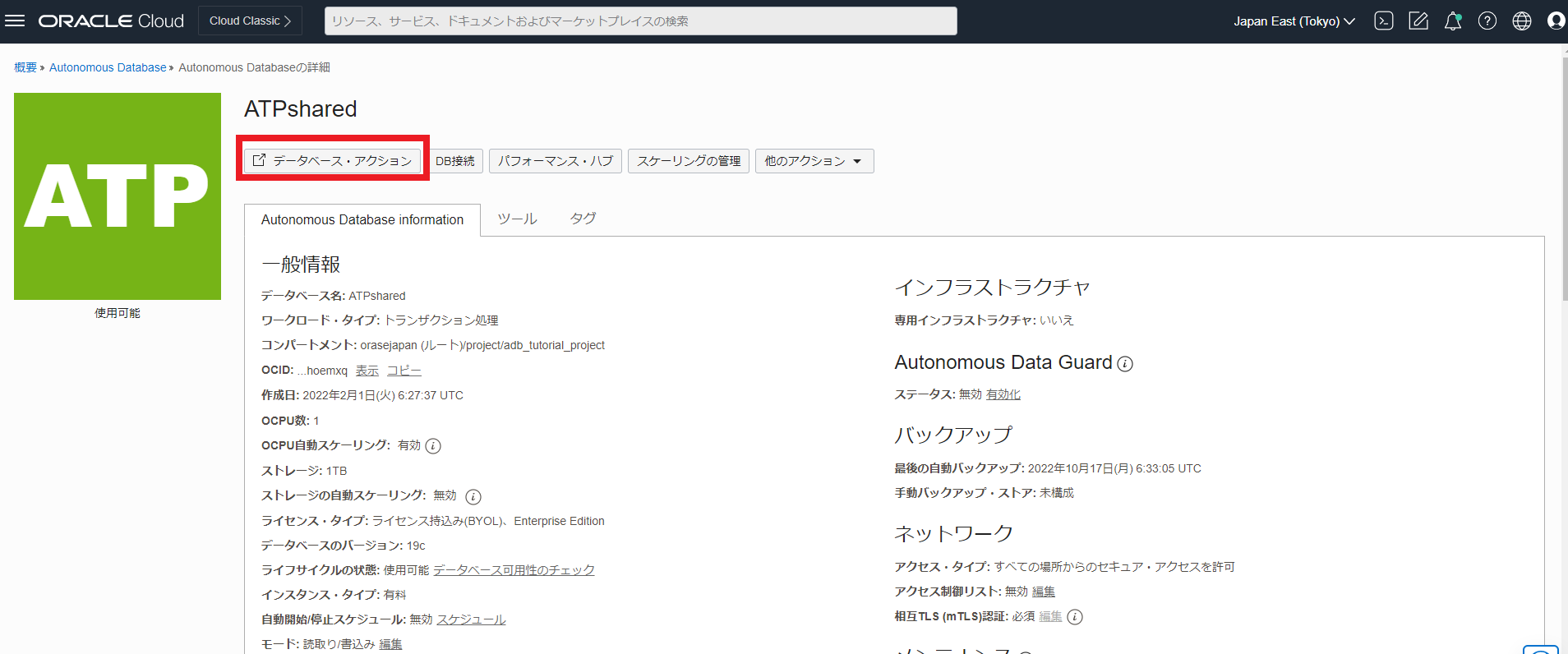This screenshot has width=1568, height=654.
Task: Click the Cloud Classic switcher button
Action: [250, 21]
